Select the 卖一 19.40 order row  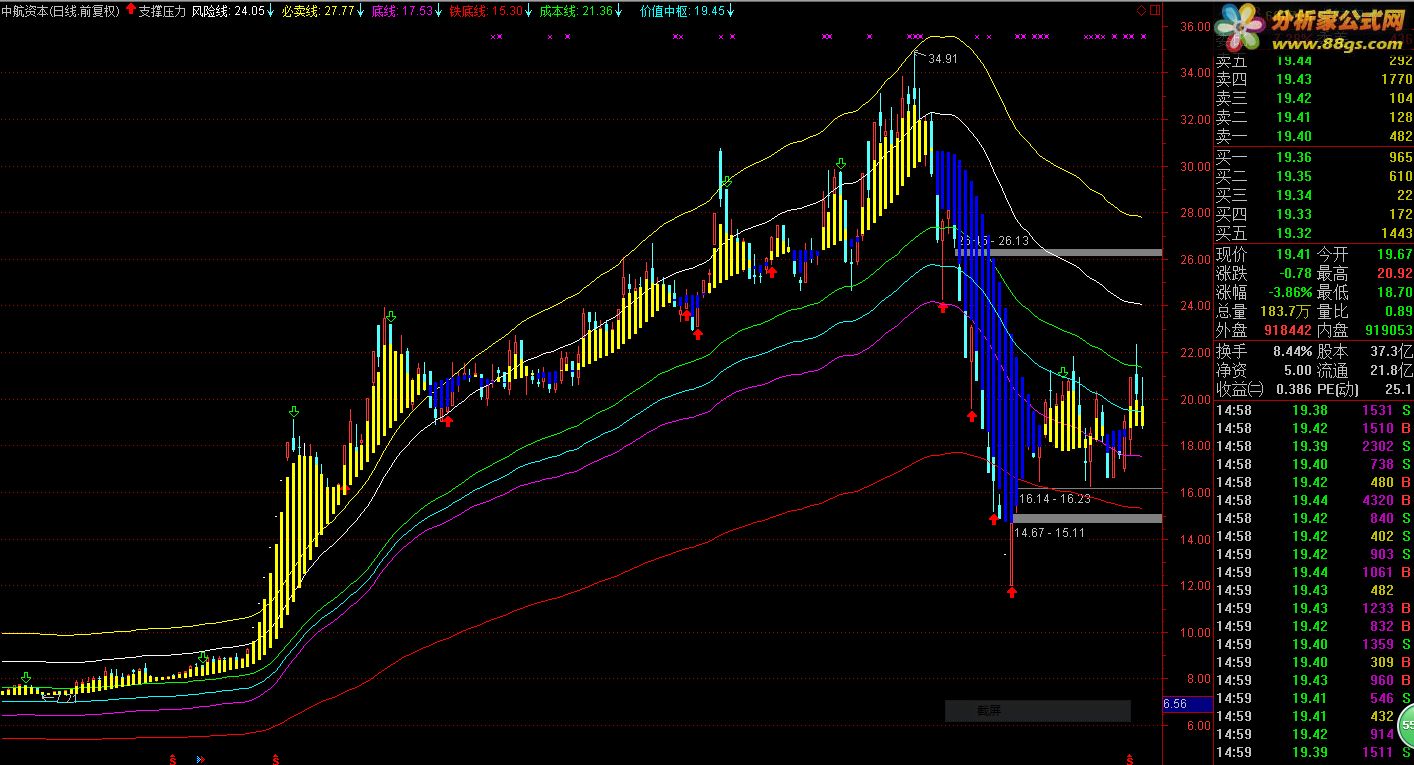(x=1314, y=136)
